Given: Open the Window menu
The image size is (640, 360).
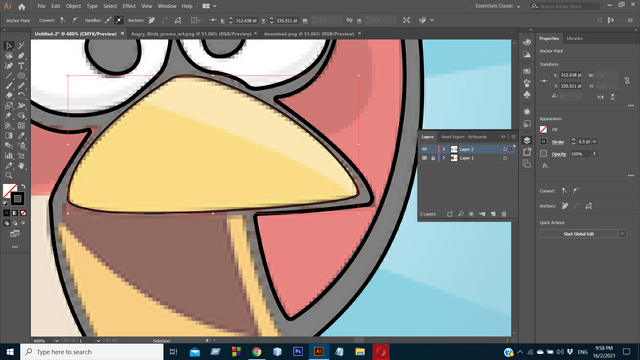Looking at the screenshot, I should (x=167, y=6).
